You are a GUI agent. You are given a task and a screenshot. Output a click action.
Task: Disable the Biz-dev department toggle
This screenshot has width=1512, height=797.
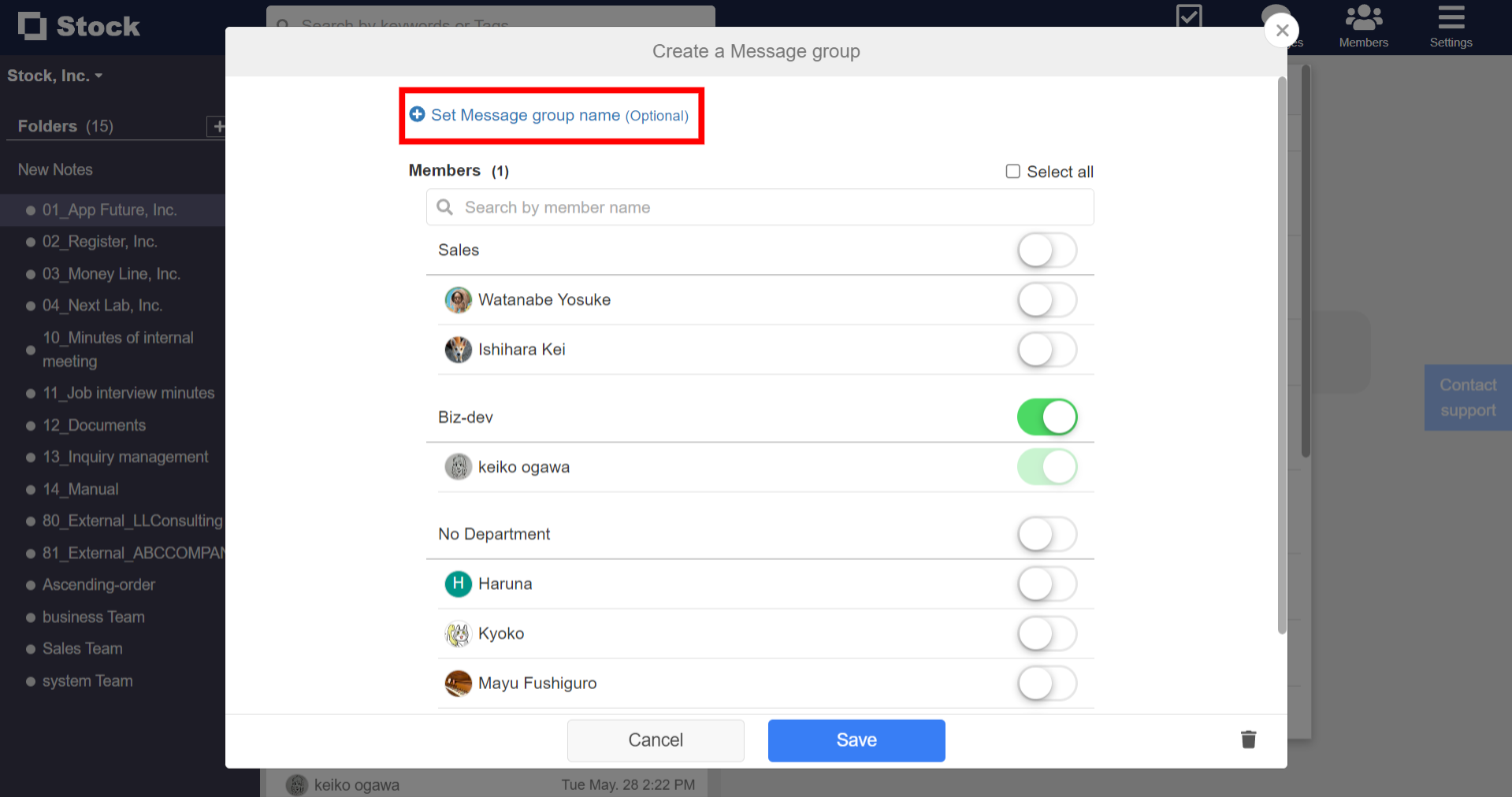pyautogui.click(x=1047, y=417)
